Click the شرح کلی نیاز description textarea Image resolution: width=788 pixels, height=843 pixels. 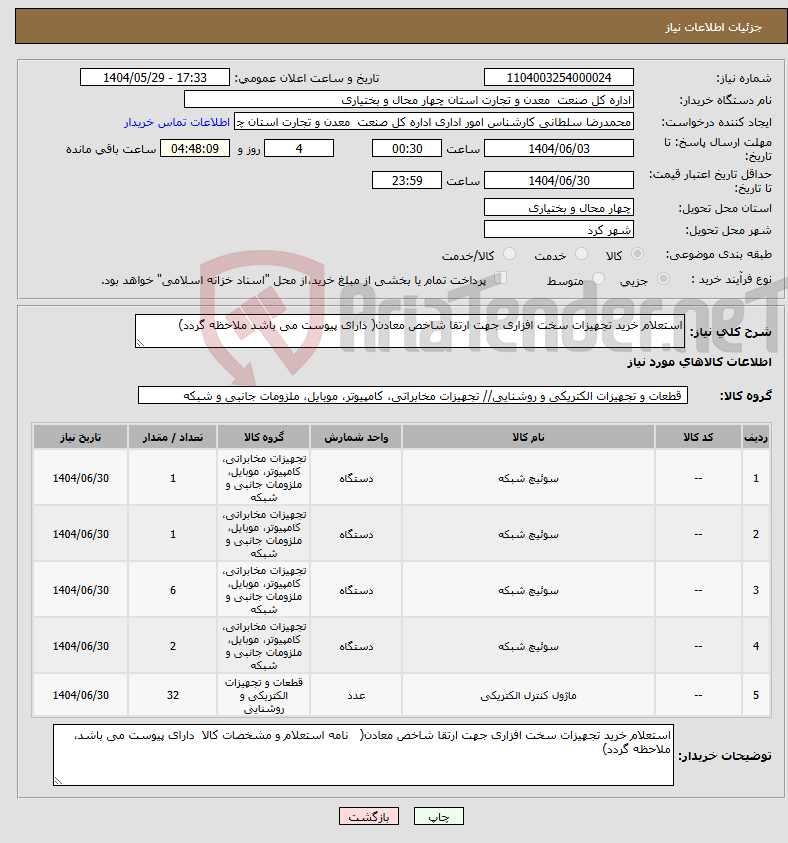point(410,331)
